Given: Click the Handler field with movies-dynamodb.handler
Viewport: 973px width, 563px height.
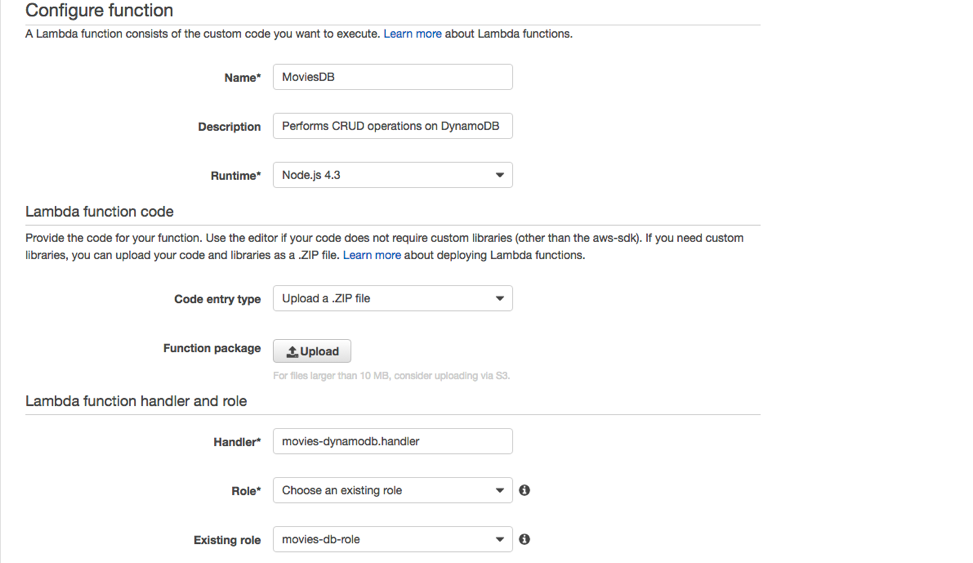Looking at the screenshot, I should (393, 441).
